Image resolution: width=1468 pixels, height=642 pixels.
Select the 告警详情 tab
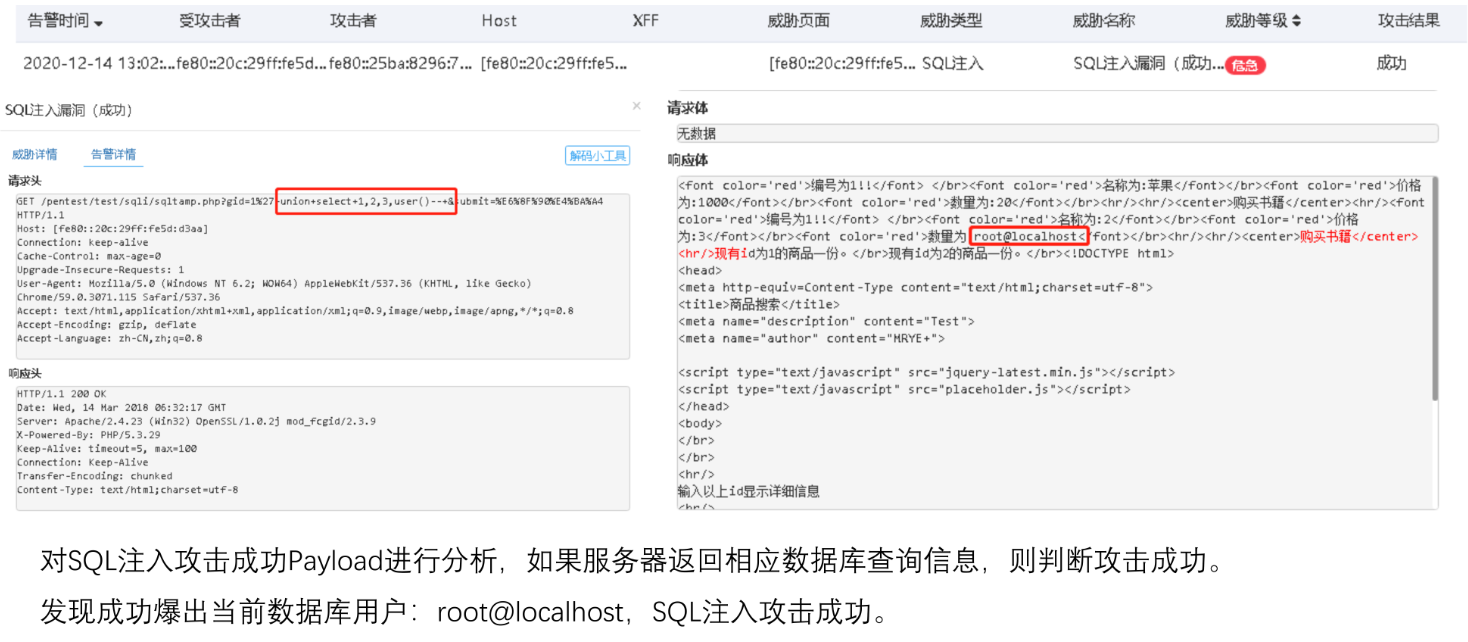(113, 154)
